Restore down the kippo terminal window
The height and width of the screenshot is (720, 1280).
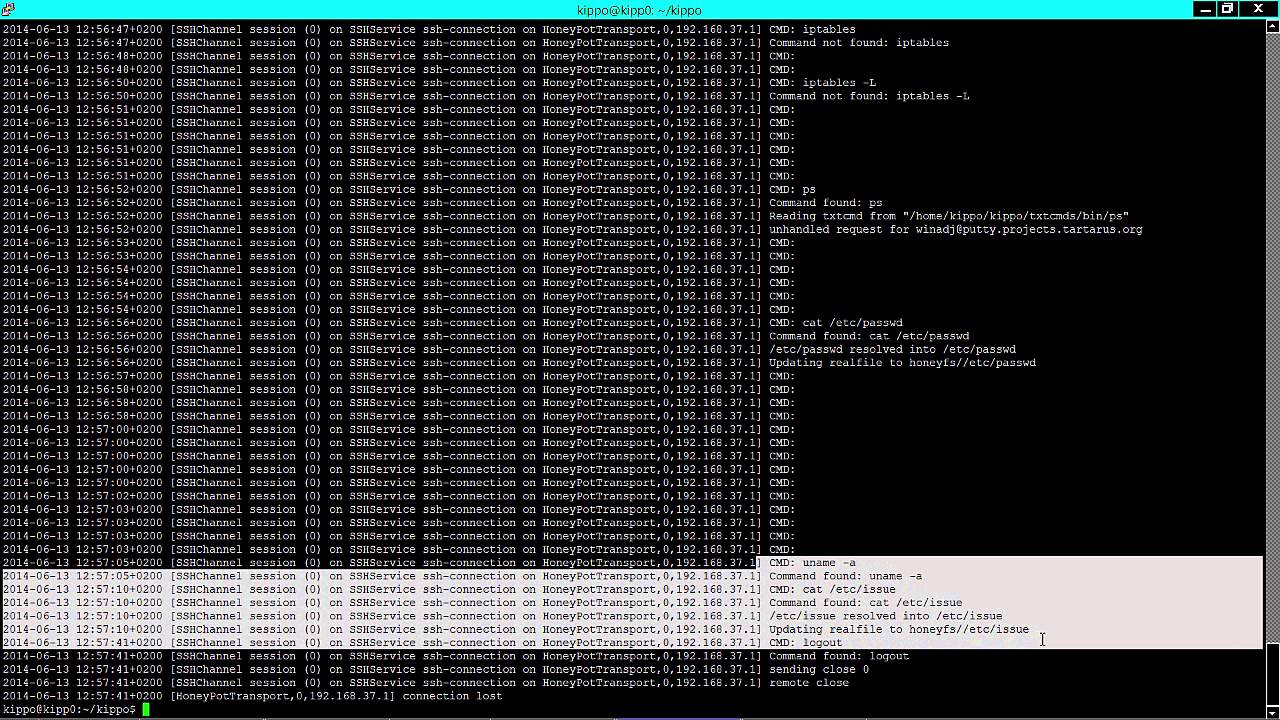click(1229, 9)
